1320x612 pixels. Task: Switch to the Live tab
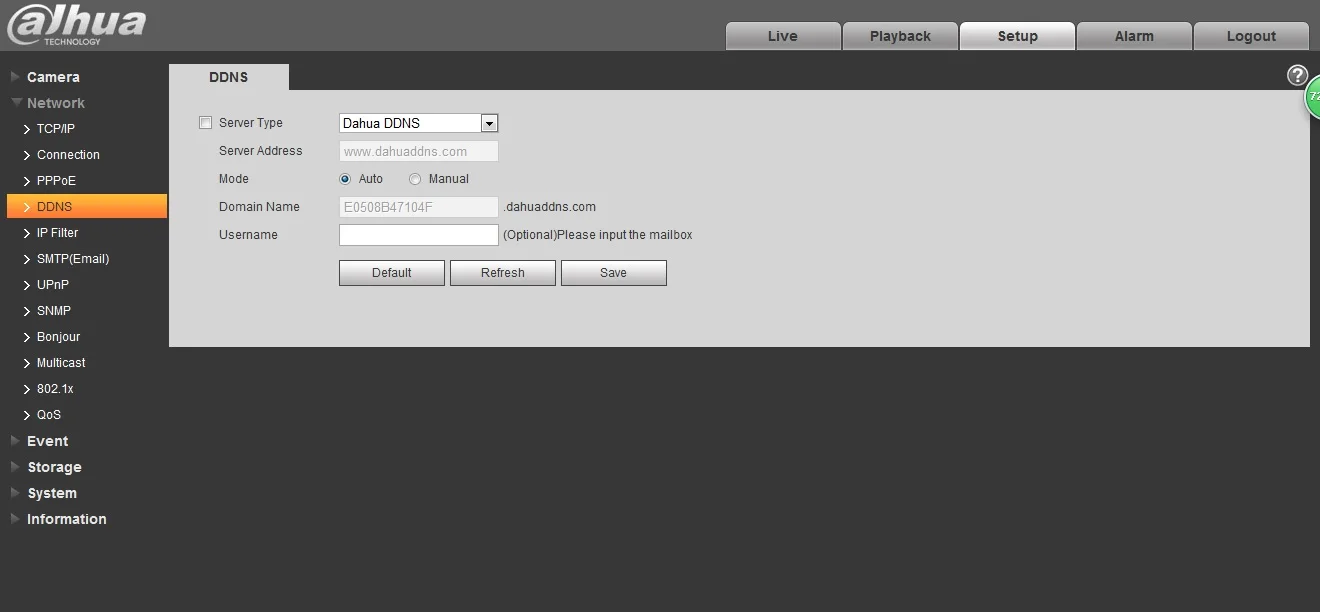click(x=783, y=36)
